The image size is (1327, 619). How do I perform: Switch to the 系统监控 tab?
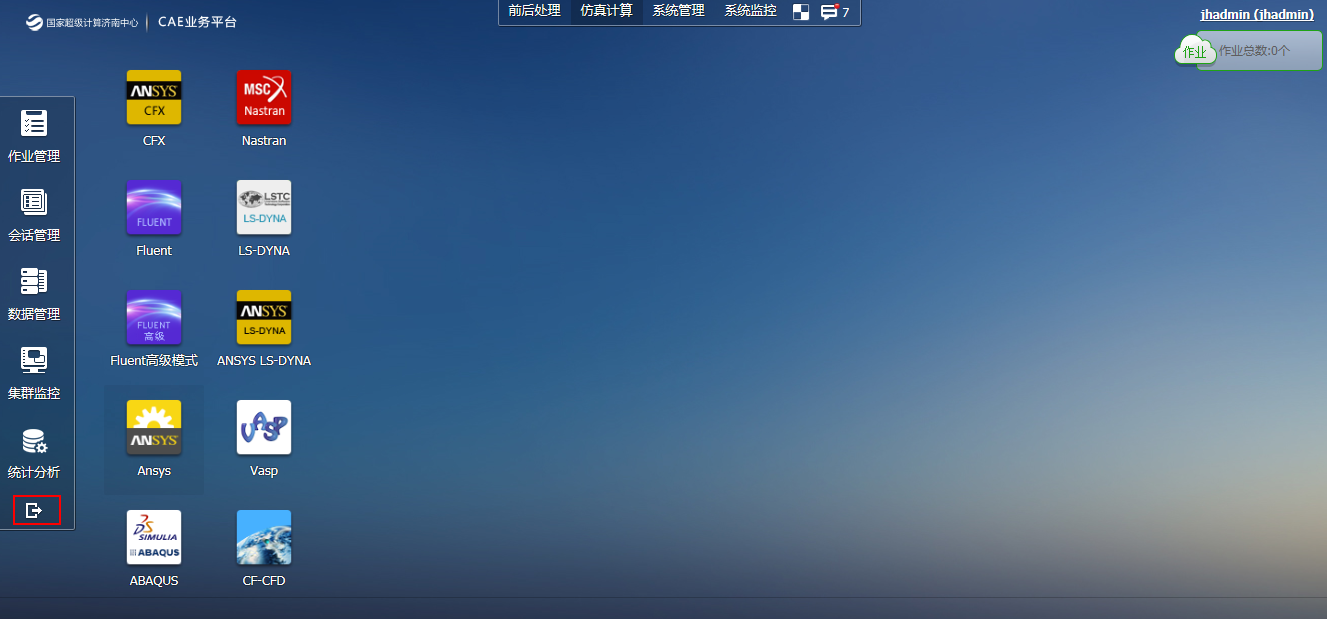(751, 11)
